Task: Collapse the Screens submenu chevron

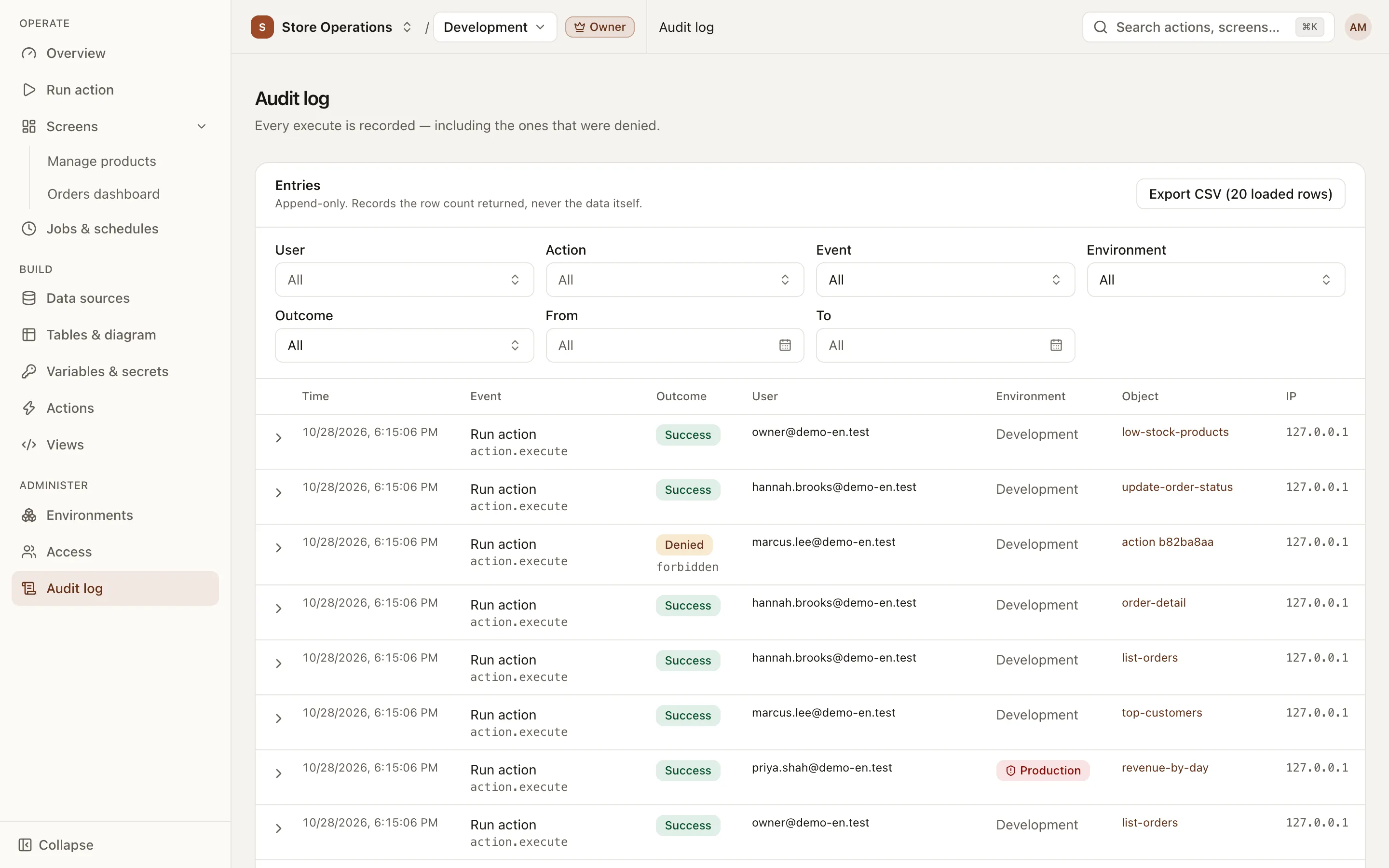Action: 202,126
